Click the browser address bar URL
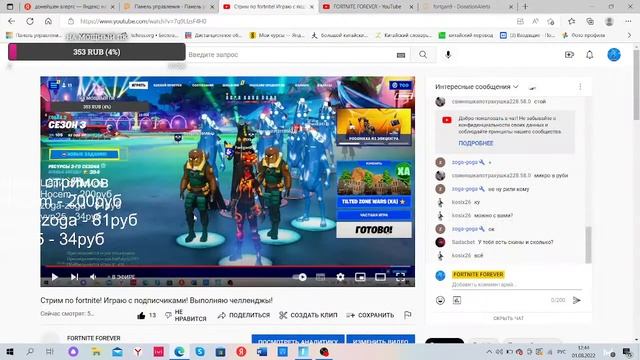Viewport: 640px width, 360px height. coord(143,21)
